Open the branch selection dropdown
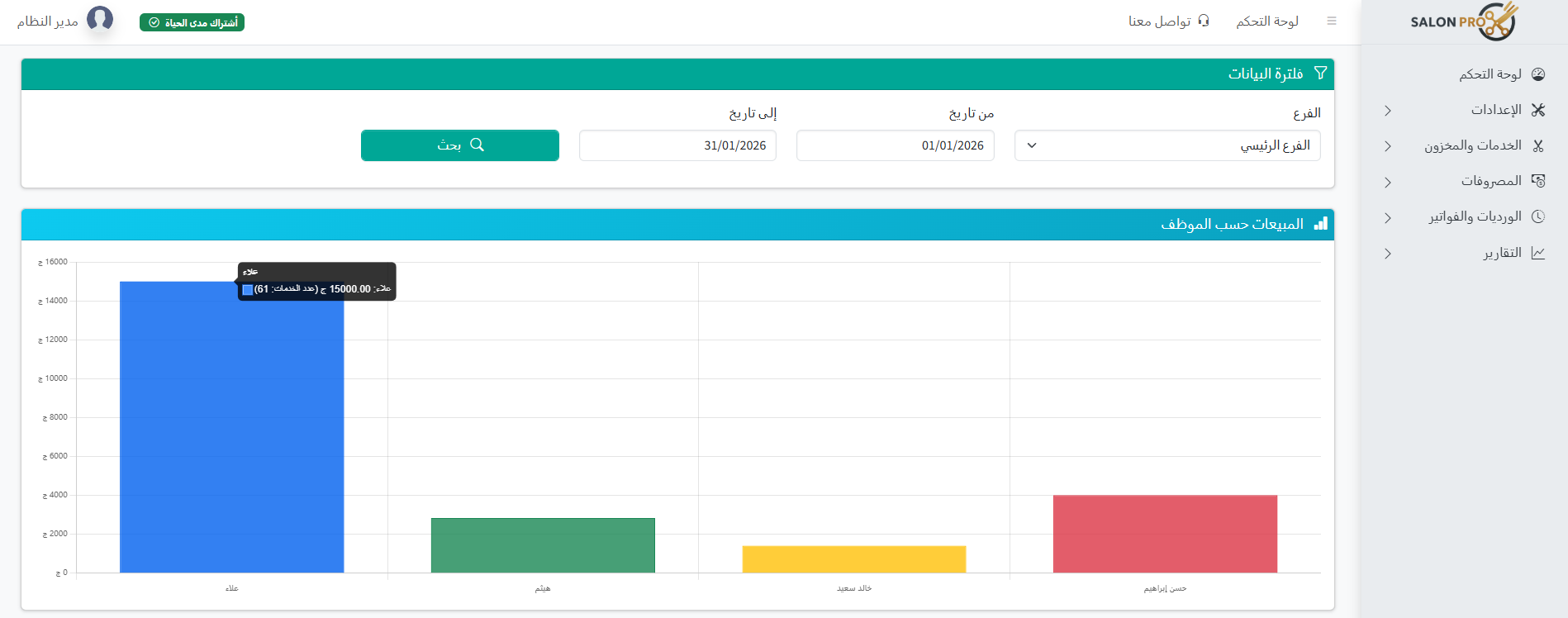 click(1166, 145)
